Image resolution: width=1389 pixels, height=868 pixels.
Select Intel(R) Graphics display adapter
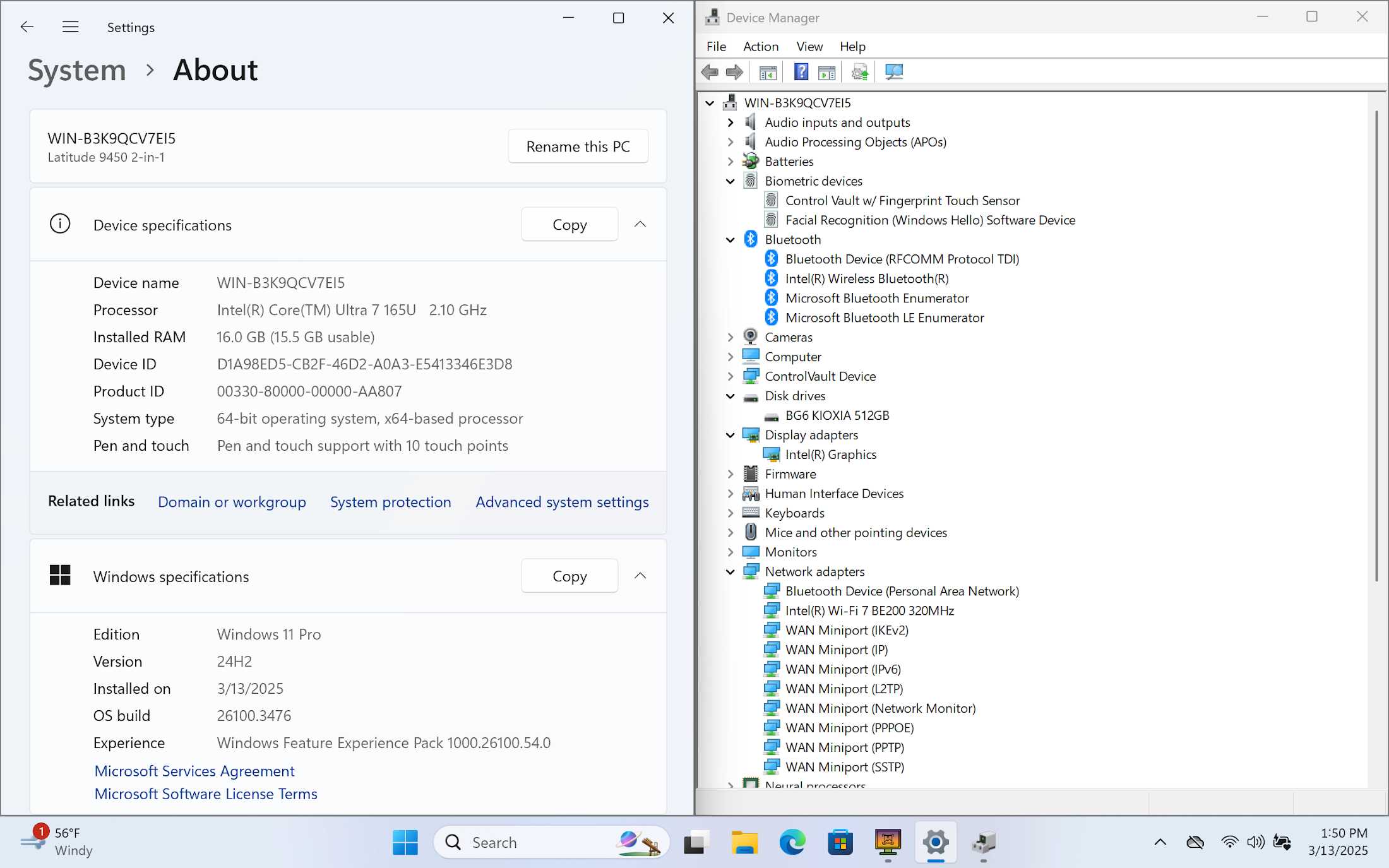(x=831, y=455)
